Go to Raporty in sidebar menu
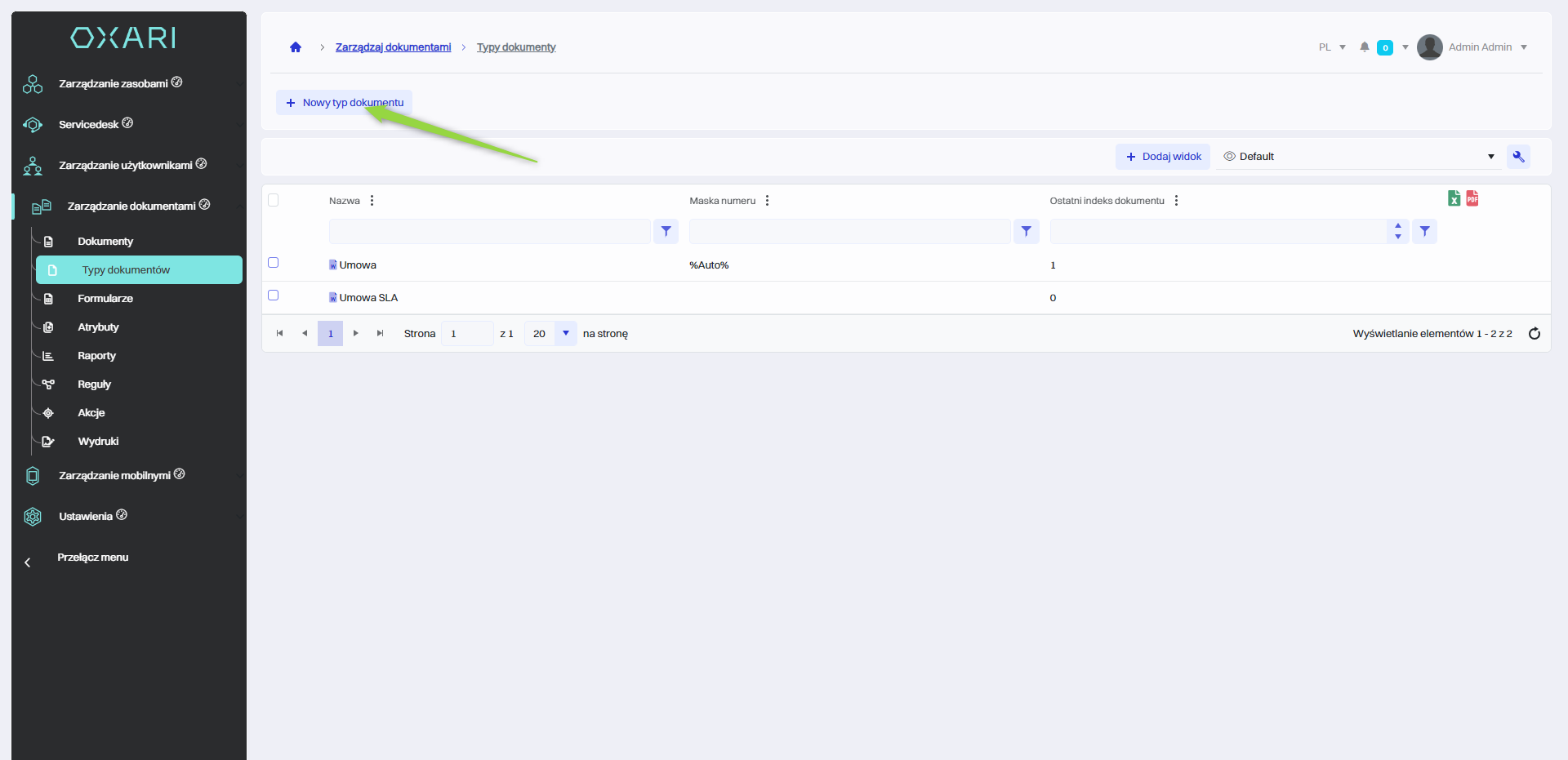 pos(96,356)
